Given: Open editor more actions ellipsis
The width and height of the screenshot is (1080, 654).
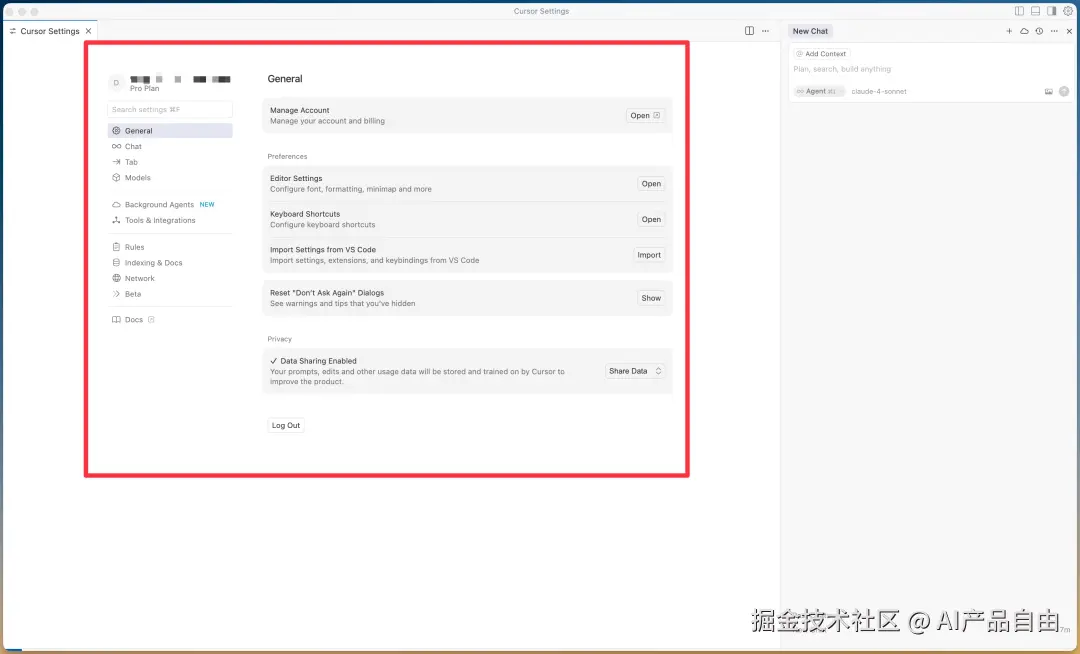Looking at the screenshot, I should point(765,31).
